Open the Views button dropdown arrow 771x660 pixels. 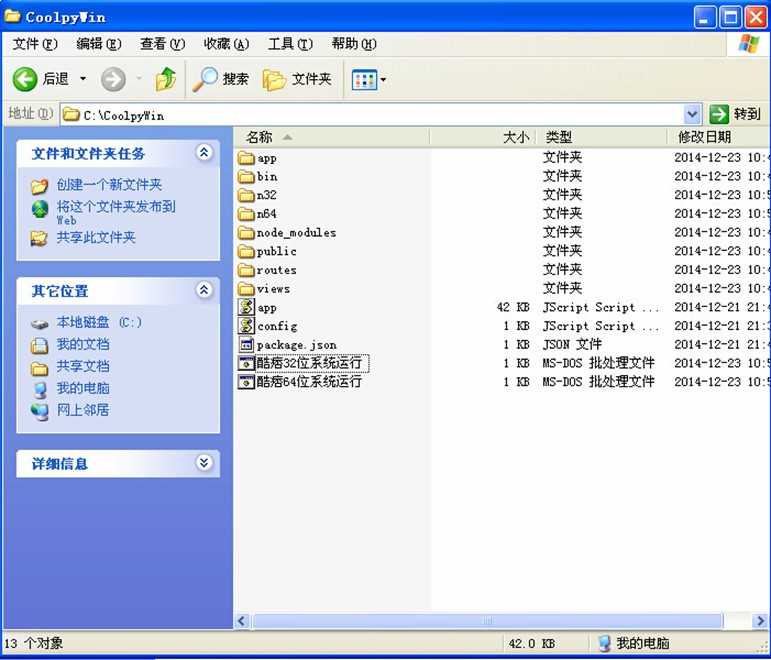pos(384,80)
